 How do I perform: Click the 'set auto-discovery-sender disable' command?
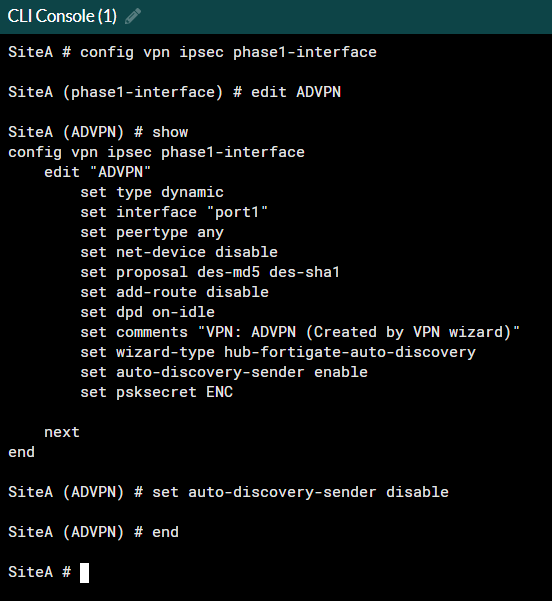(300, 492)
